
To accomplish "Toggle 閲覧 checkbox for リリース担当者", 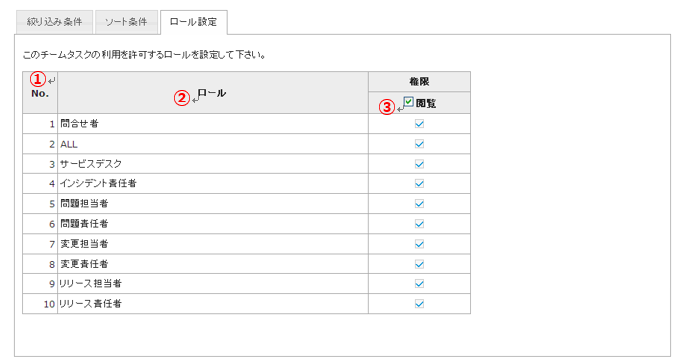I will pos(419,284).
